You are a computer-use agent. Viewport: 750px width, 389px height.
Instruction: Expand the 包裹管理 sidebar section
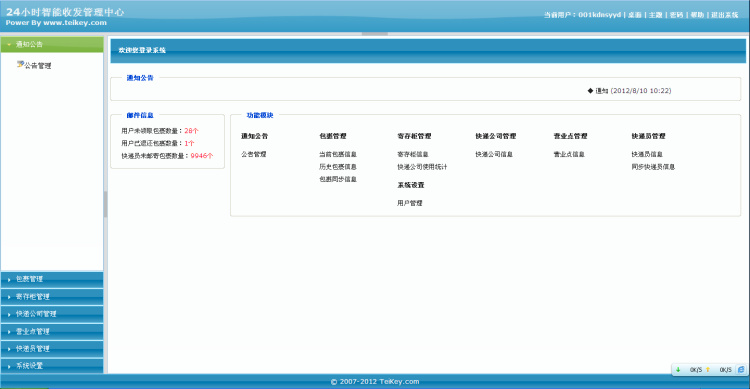[x=52, y=279]
